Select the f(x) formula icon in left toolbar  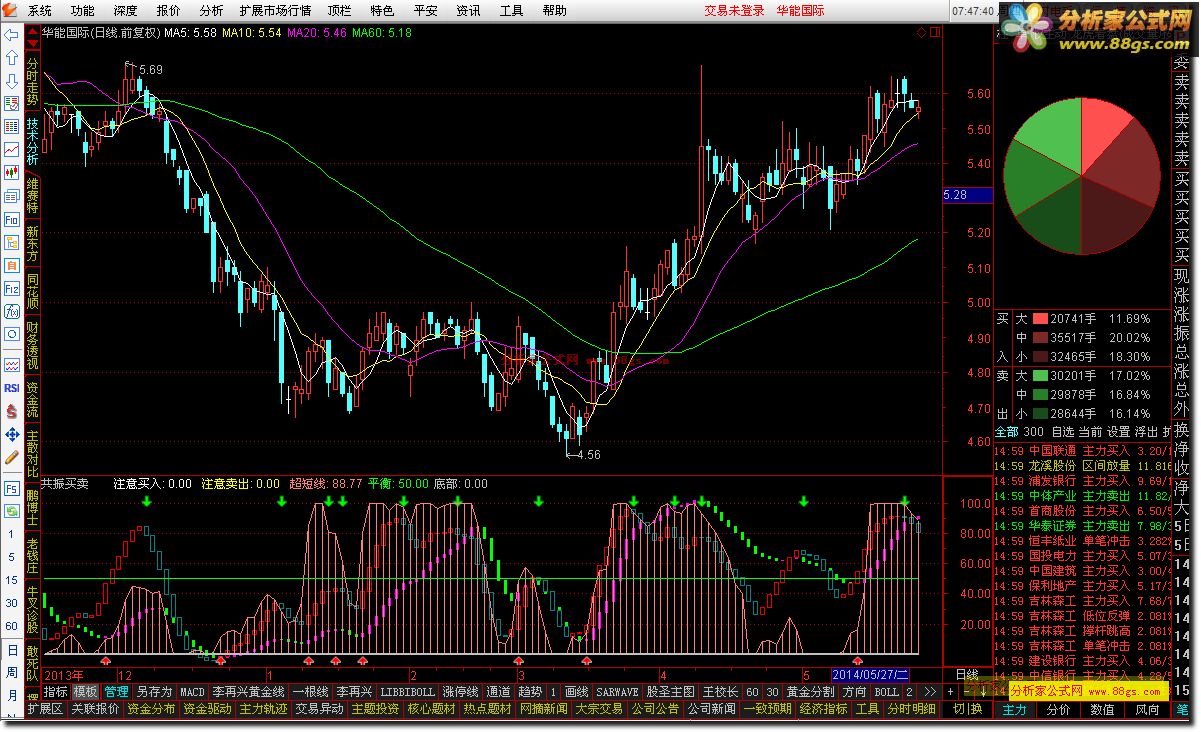(x=12, y=312)
